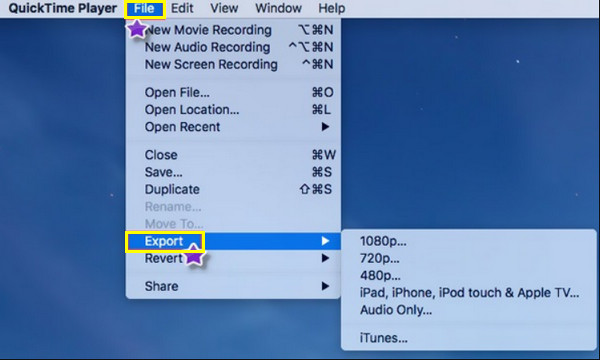Click the File menu in menu bar
The height and width of the screenshot is (360, 600).
point(144,8)
